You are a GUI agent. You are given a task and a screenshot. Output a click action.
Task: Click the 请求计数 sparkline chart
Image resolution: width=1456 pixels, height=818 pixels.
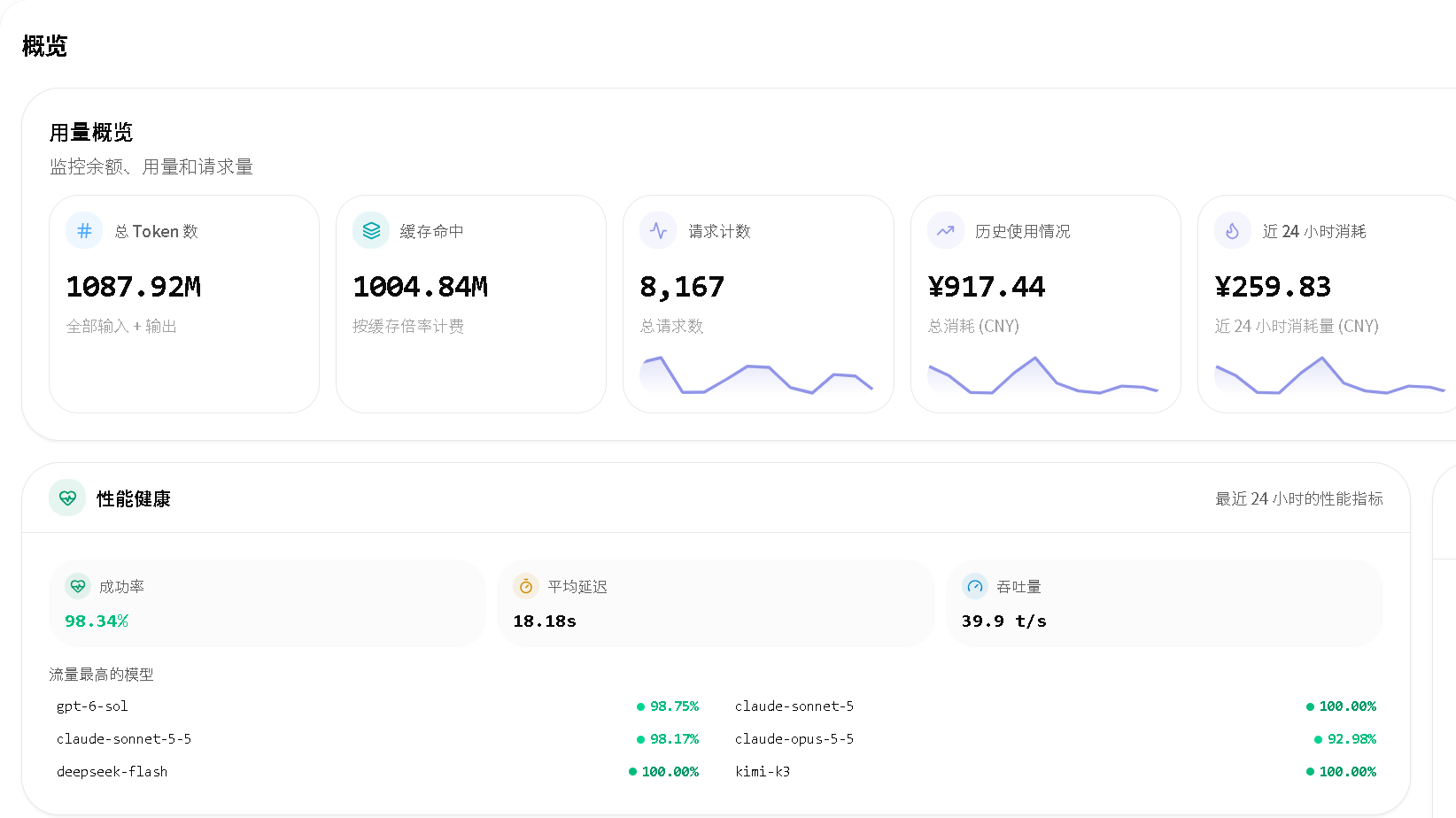click(x=758, y=374)
